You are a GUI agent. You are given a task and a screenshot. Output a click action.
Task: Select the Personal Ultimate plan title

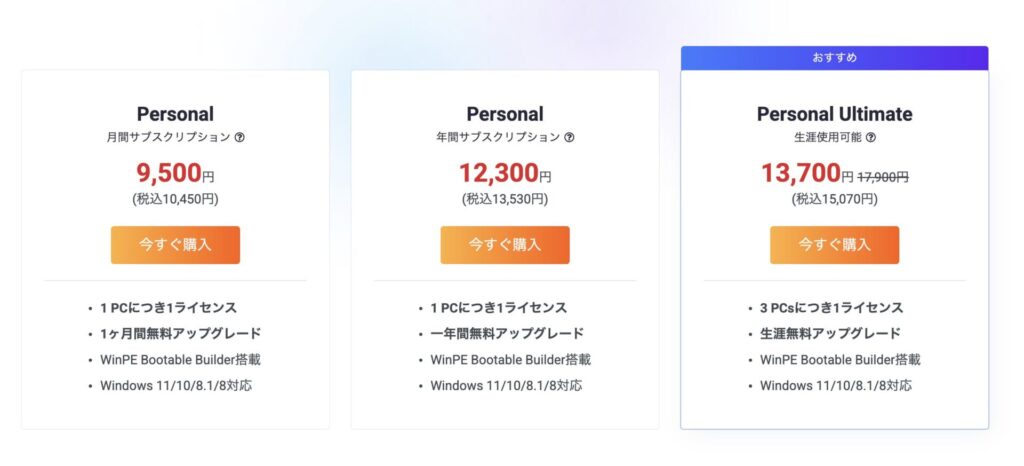point(834,114)
